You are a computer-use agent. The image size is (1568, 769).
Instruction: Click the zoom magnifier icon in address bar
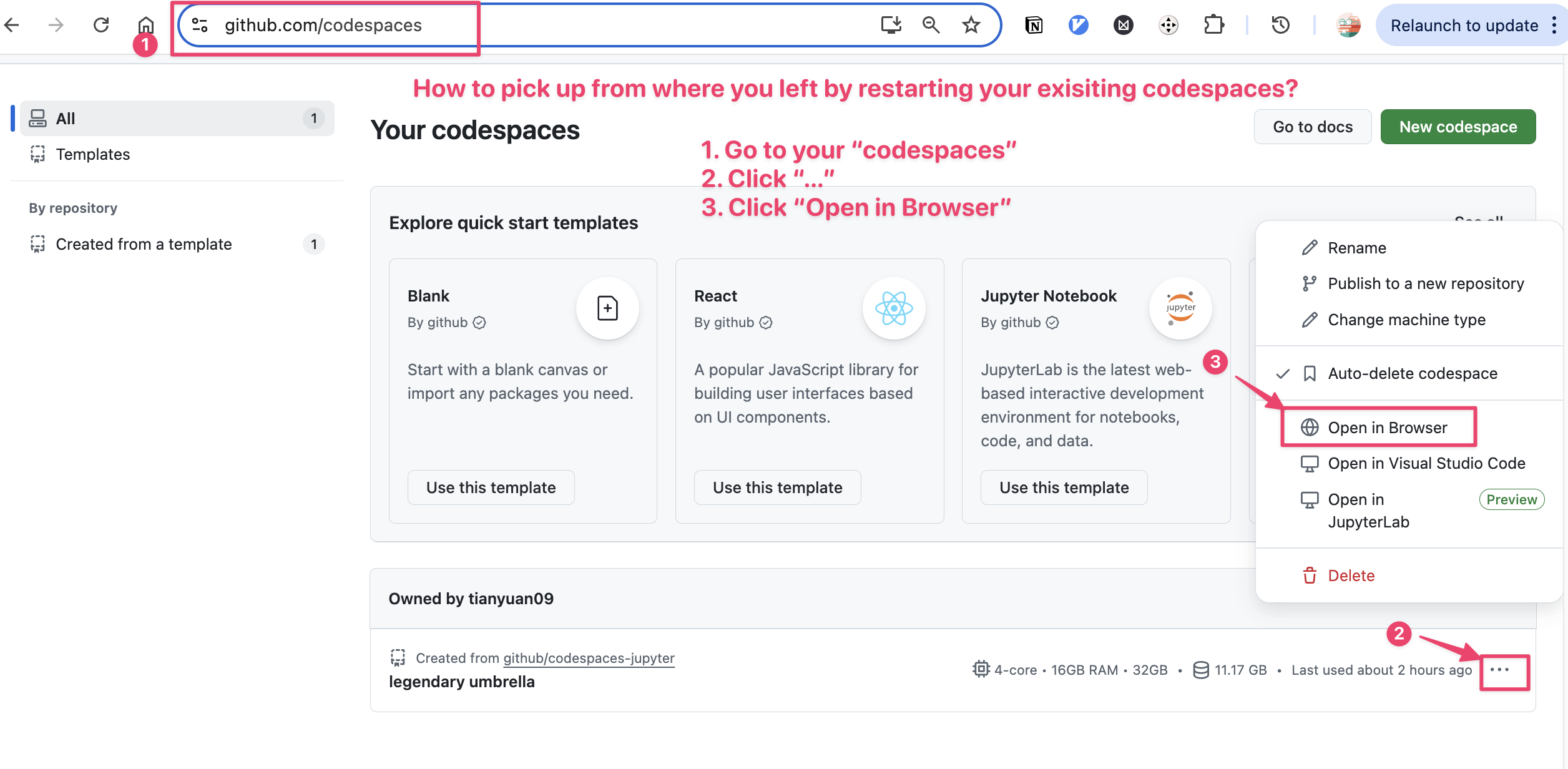931,25
